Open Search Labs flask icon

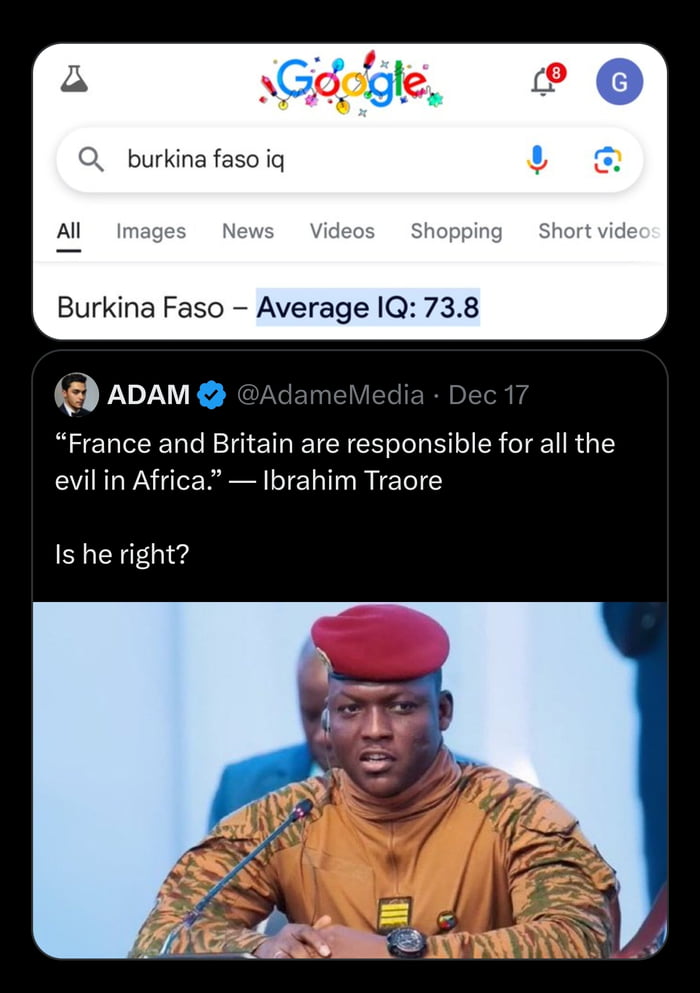click(x=74, y=81)
